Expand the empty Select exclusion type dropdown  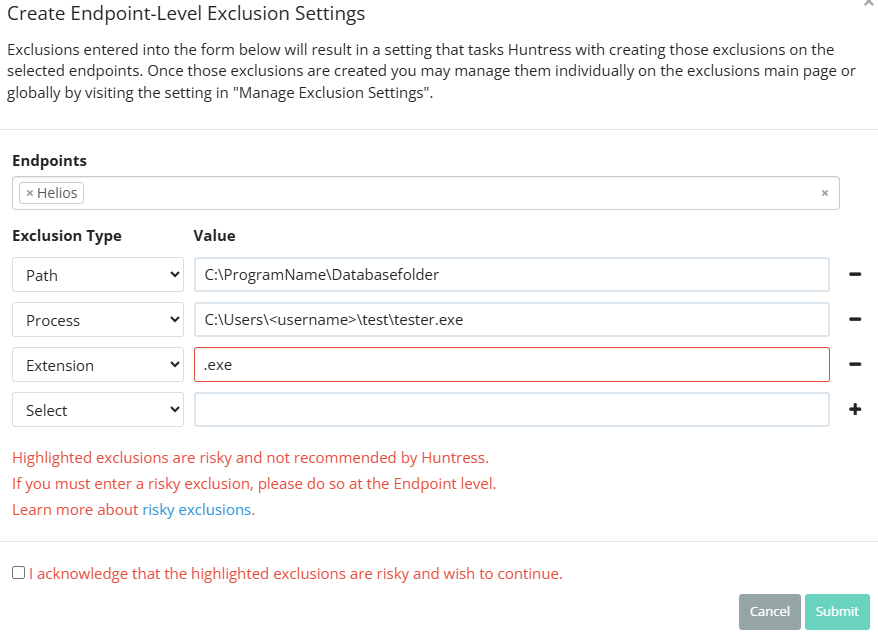pos(98,410)
